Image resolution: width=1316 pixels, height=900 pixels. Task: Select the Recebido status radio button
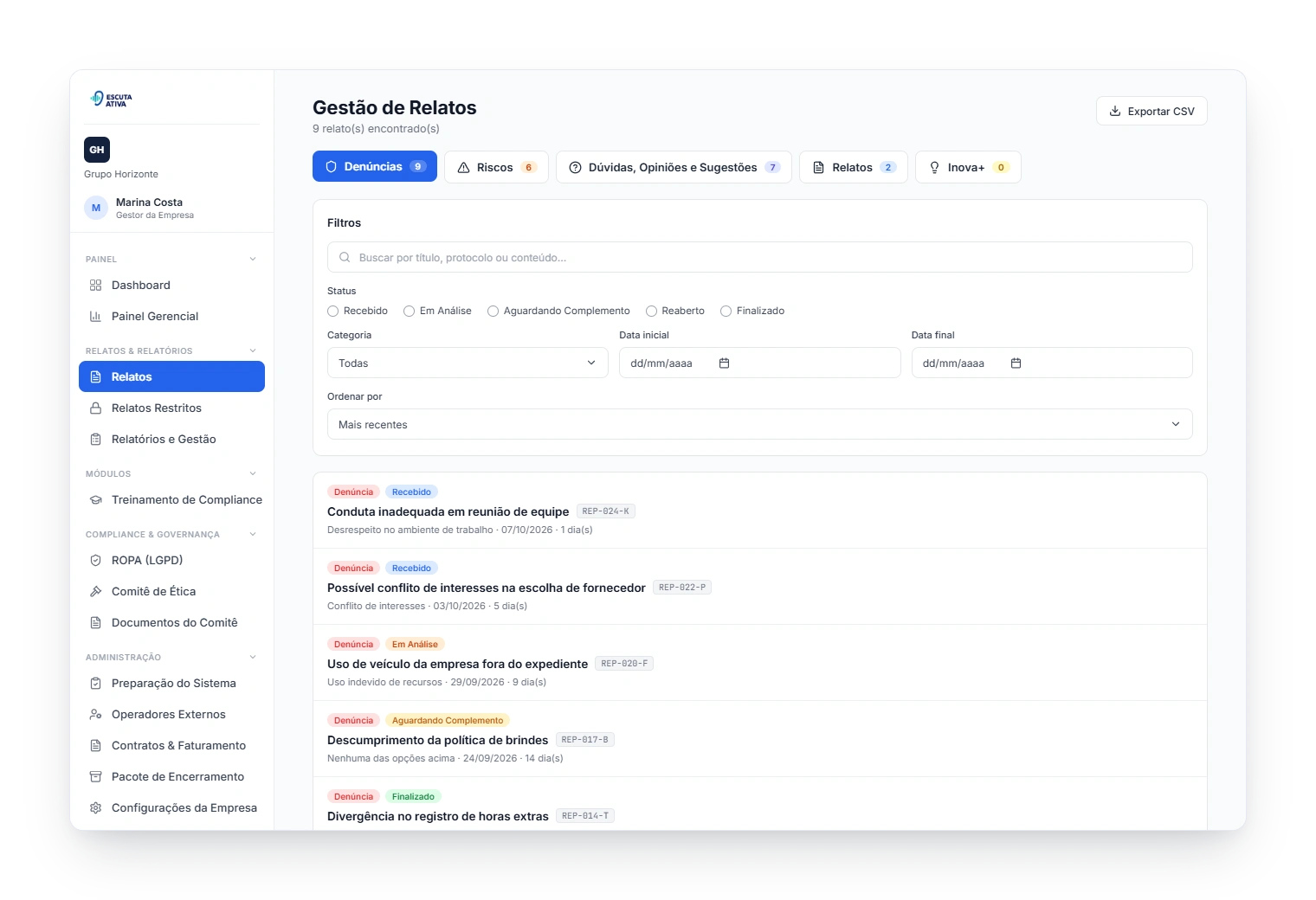click(333, 312)
